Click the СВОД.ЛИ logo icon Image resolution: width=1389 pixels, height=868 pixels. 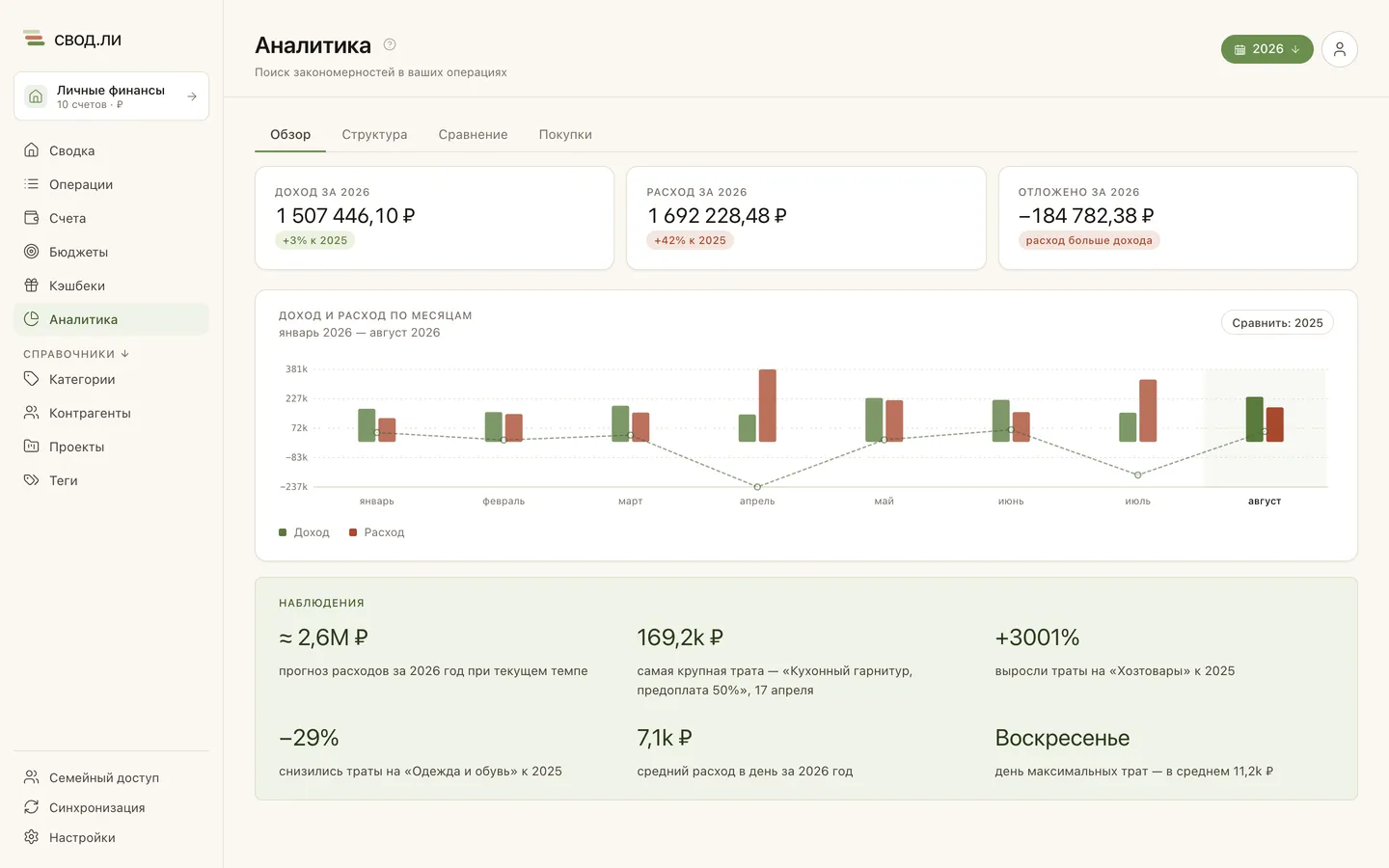tap(34, 40)
